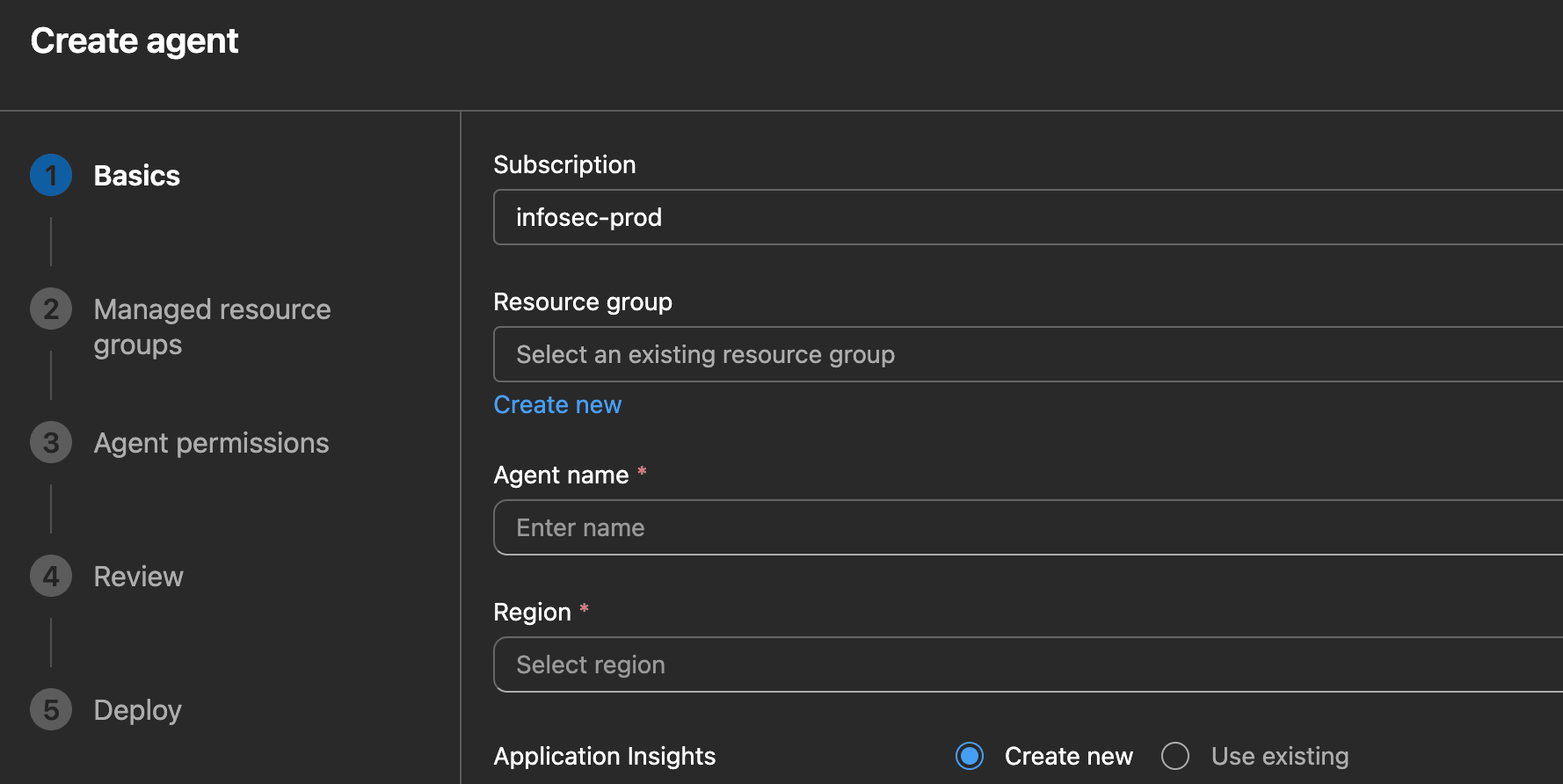This screenshot has width=1563, height=784.
Task: Click the step 1 circle icon
Action: (x=51, y=176)
